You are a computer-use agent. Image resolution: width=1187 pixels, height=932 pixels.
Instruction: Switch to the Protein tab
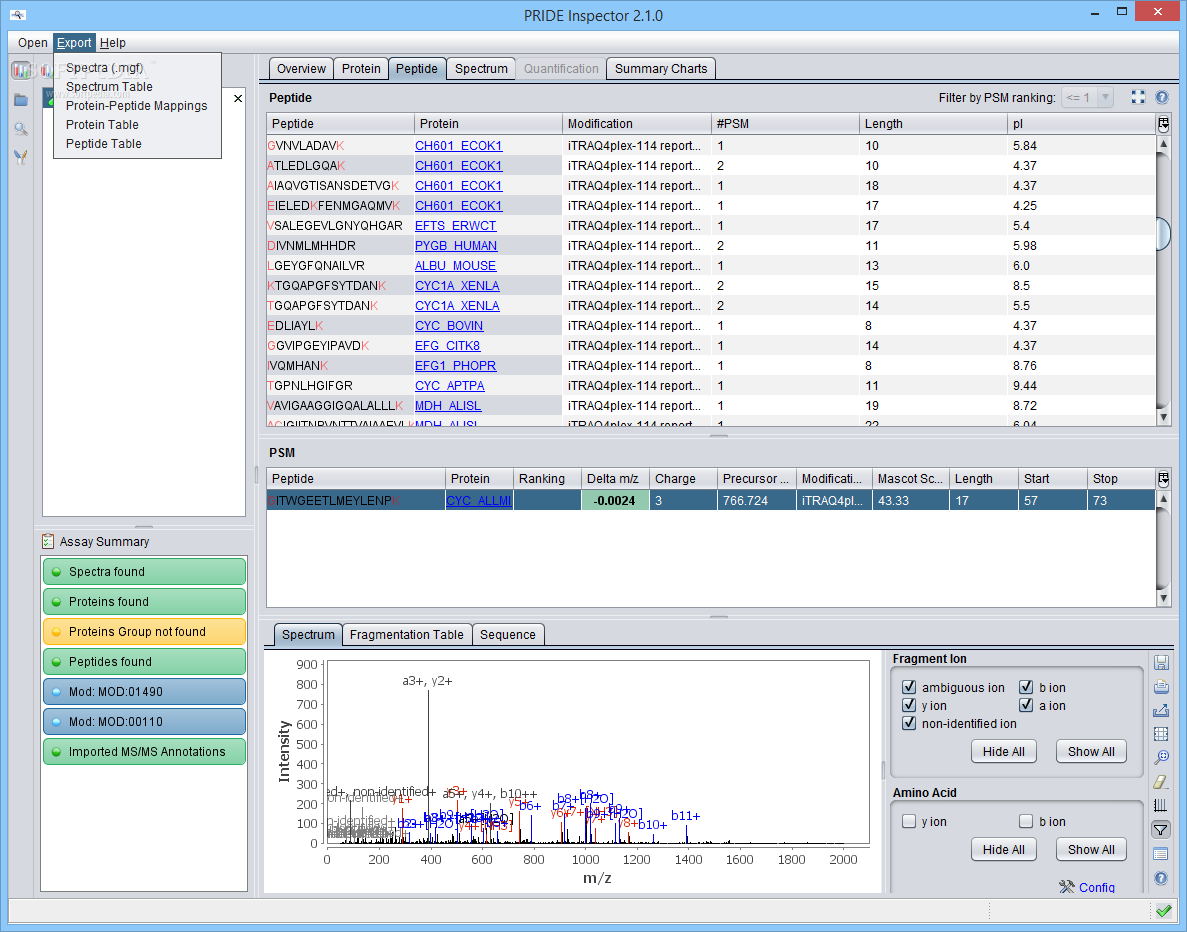[361, 68]
